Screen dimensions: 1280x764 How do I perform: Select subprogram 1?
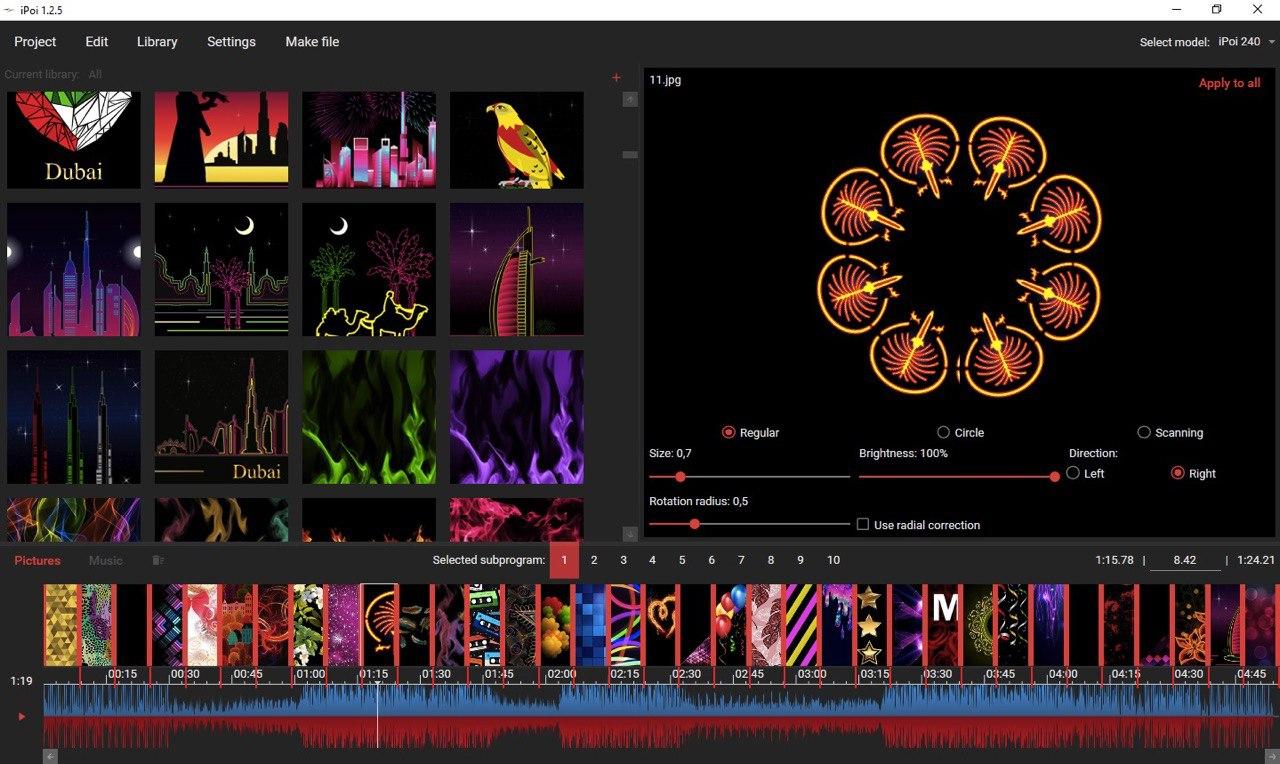tap(564, 560)
